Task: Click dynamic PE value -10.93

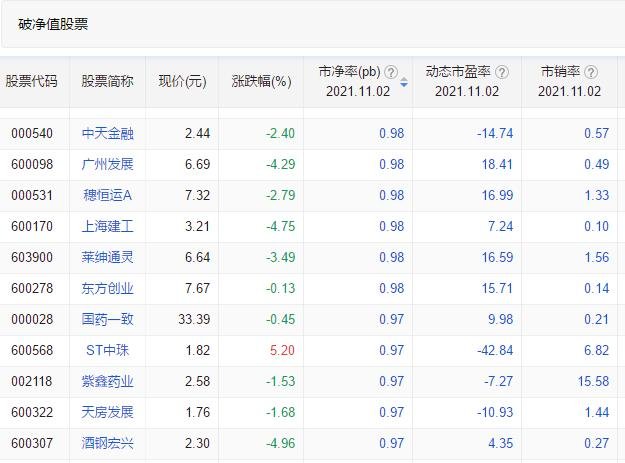Action: pos(495,412)
